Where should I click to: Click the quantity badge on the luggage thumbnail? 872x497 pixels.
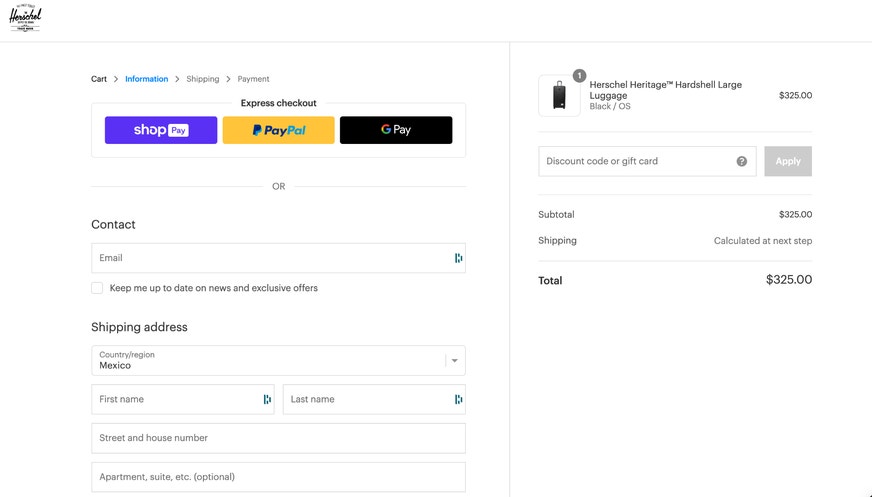(579, 76)
